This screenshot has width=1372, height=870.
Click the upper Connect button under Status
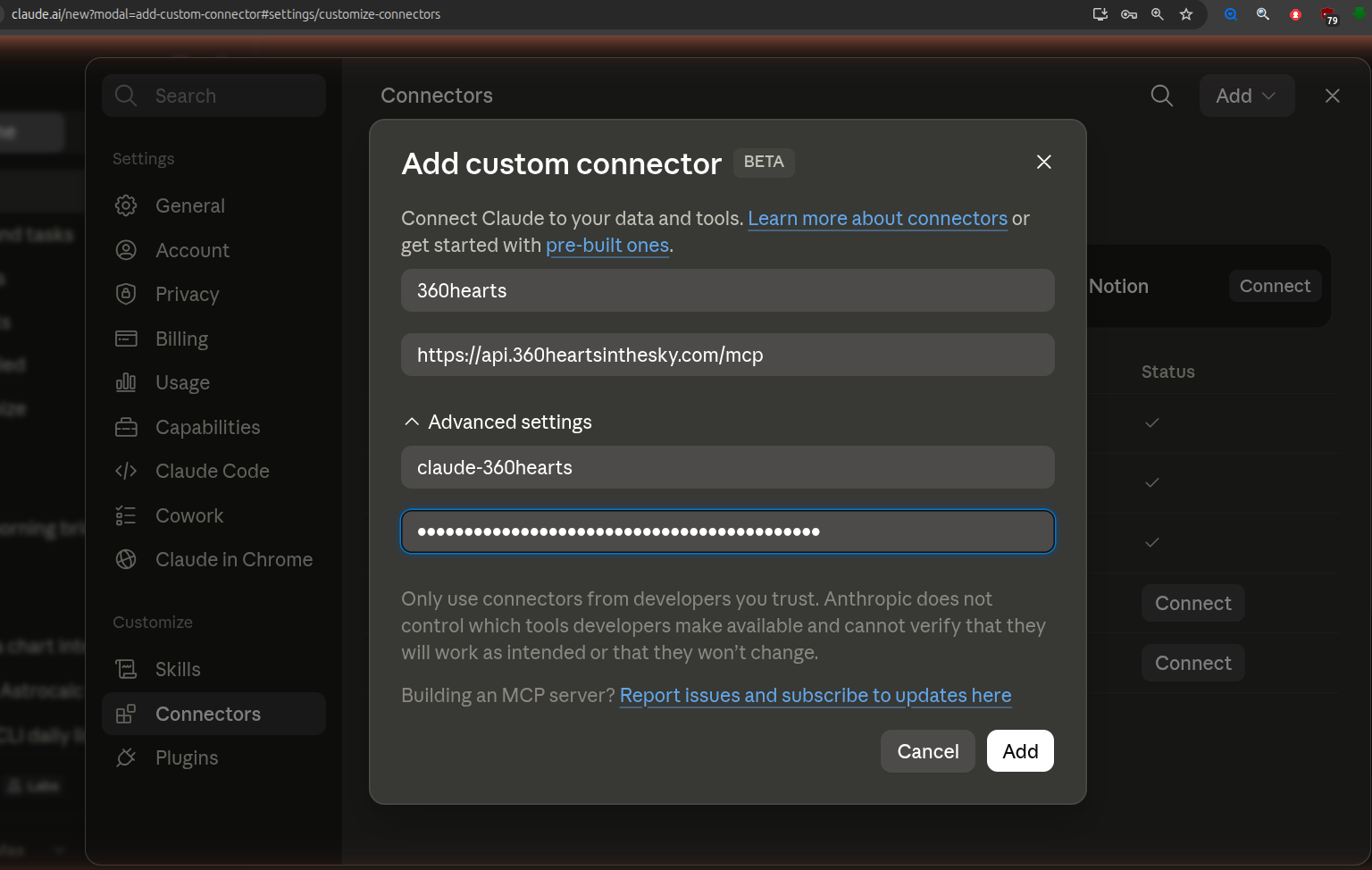(x=1192, y=603)
